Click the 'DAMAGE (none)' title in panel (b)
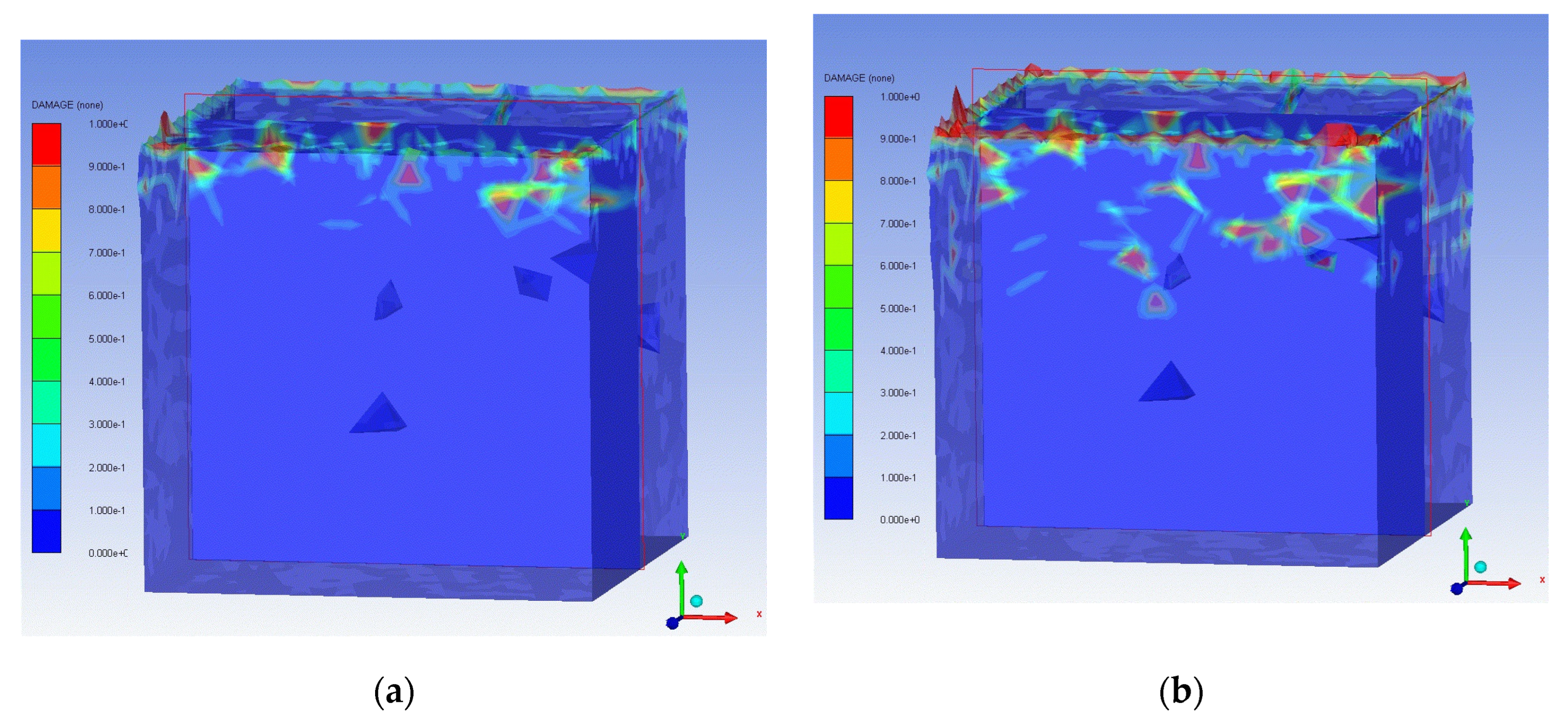The height and width of the screenshot is (723, 1568). pos(859,78)
